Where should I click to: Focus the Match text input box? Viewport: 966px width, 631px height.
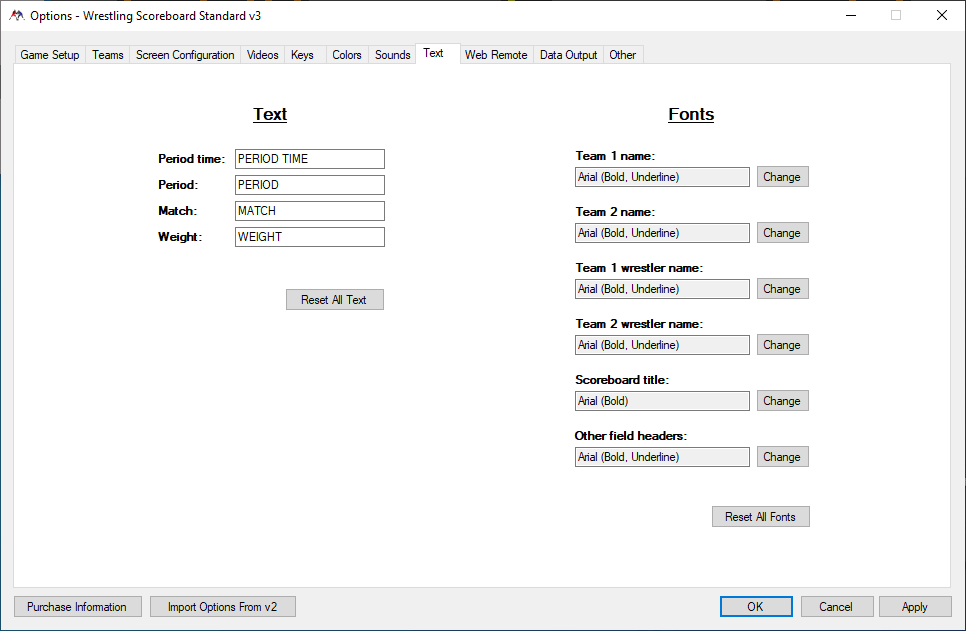click(309, 211)
